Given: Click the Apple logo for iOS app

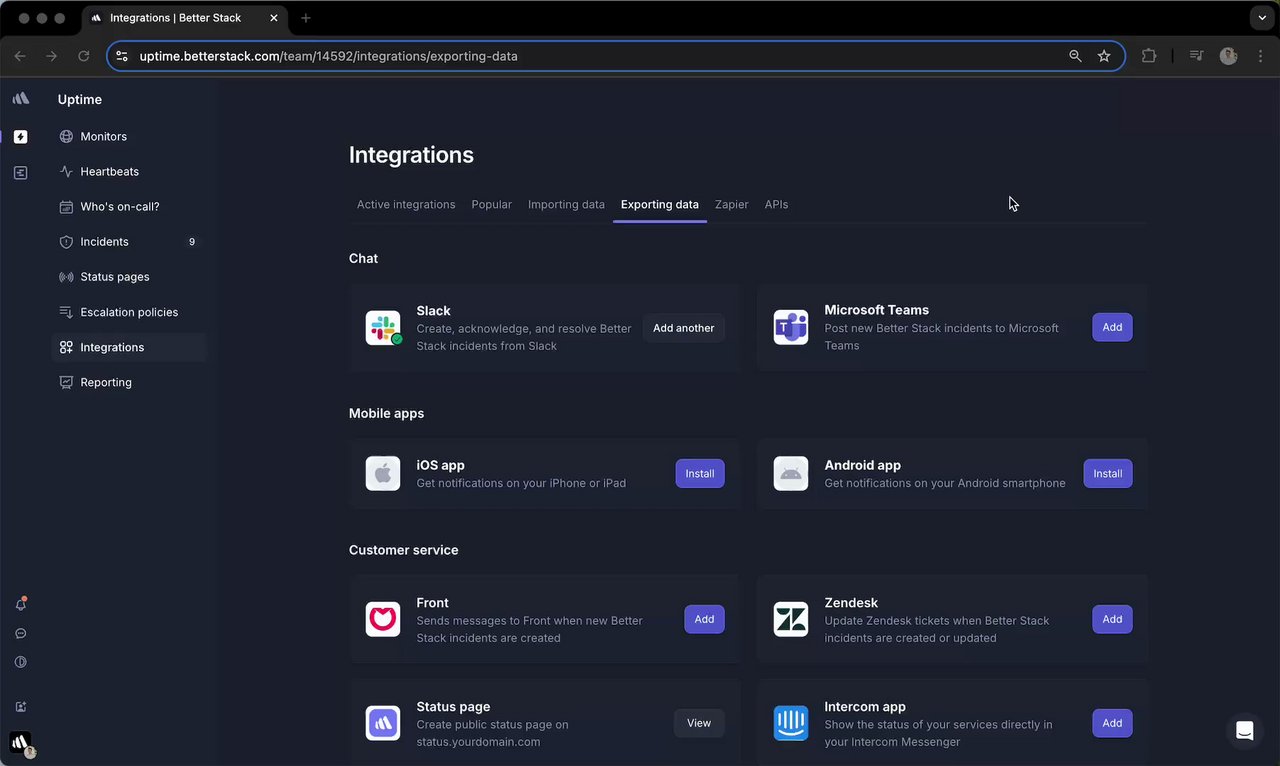Looking at the screenshot, I should 383,474.
